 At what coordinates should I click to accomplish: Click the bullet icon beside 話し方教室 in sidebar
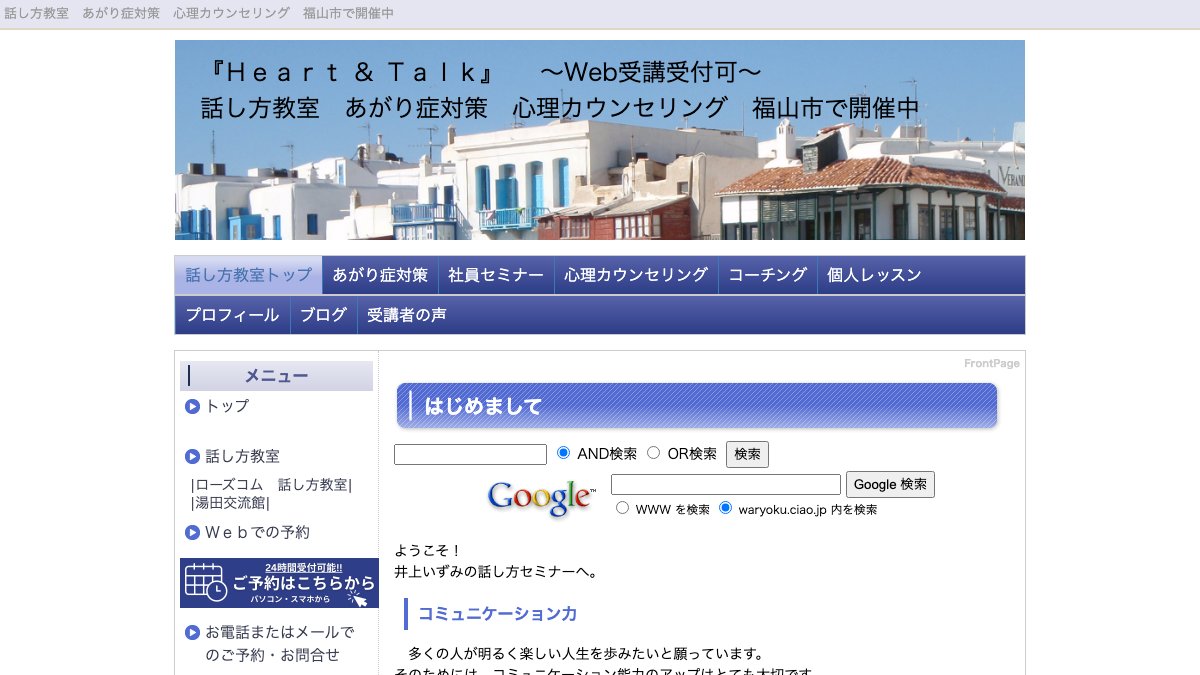pyautogui.click(x=192, y=456)
